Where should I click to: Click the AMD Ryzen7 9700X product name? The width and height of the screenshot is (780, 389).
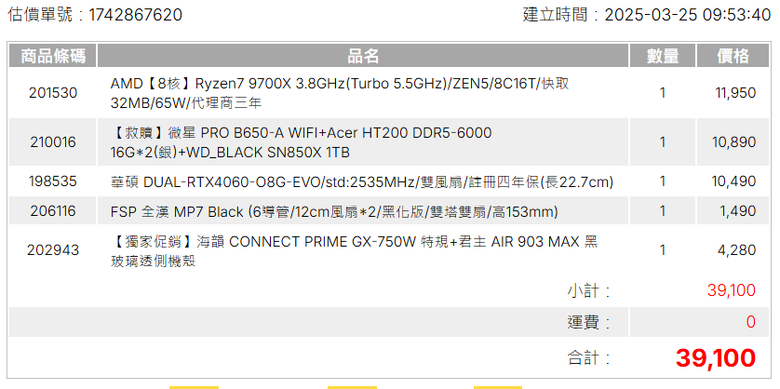(x=339, y=93)
